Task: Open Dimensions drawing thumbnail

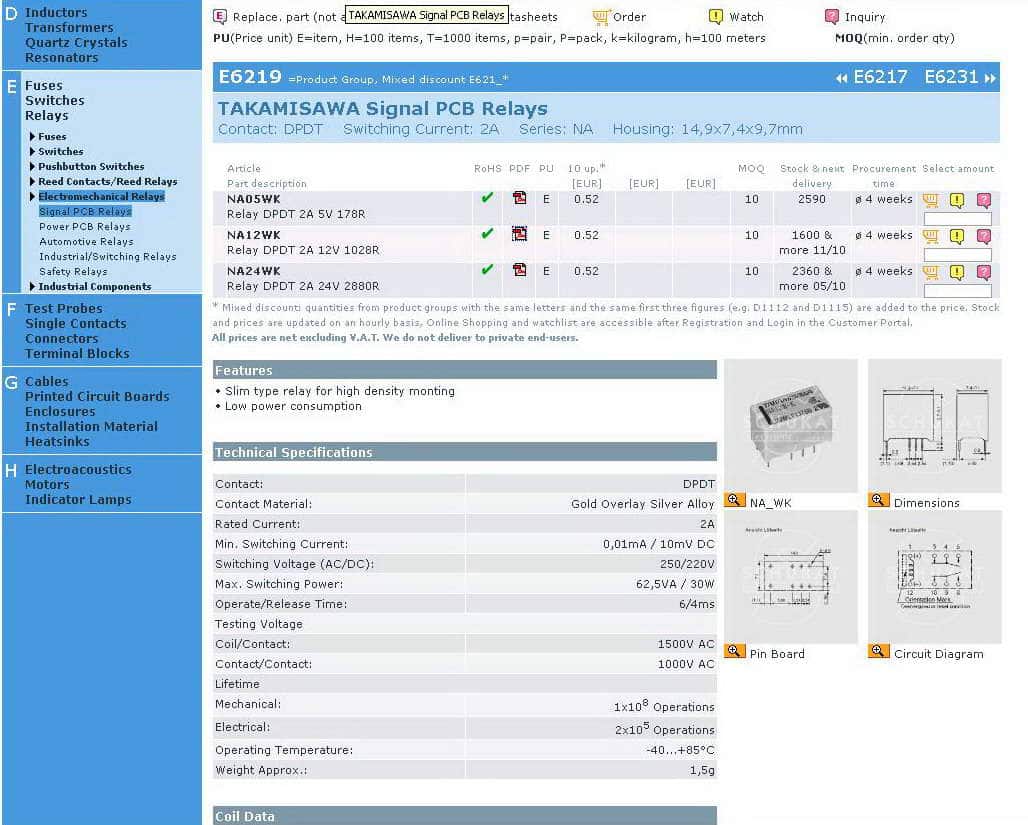Action: pos(935,426)
